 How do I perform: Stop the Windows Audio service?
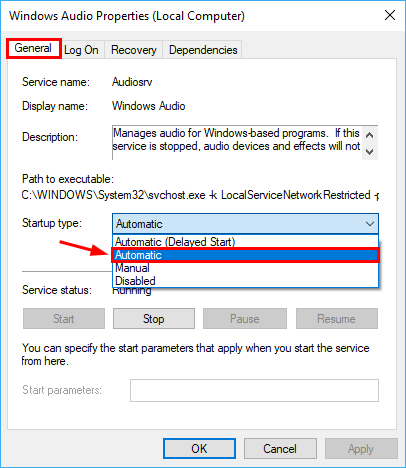(x=154, y=319)
